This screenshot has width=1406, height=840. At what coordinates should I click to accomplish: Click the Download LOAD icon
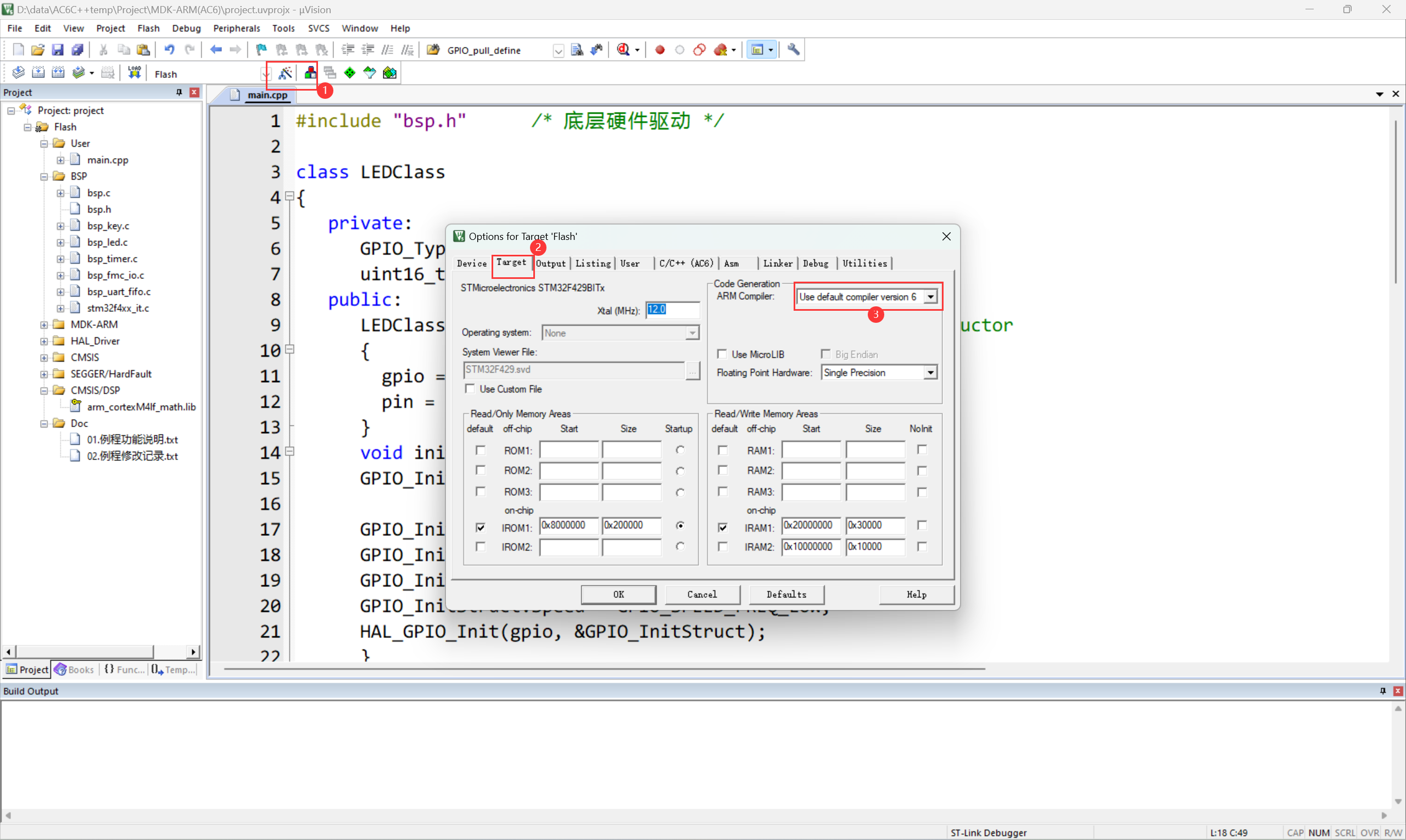pos(134,73)
